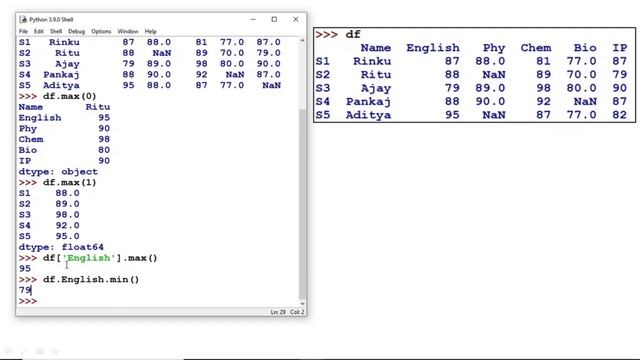640x360 pixels.
Task: Open the Shell menu
Action: coord(56,31)
